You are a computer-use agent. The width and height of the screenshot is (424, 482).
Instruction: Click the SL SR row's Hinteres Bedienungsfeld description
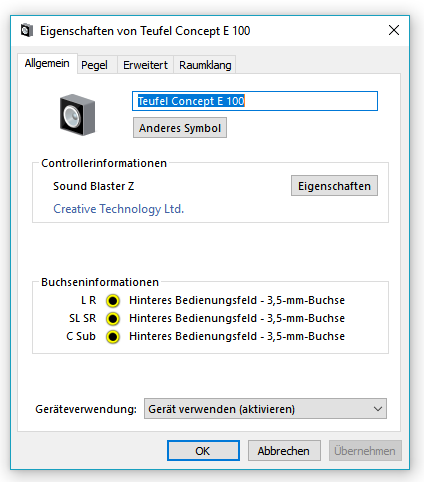(237, 318)
